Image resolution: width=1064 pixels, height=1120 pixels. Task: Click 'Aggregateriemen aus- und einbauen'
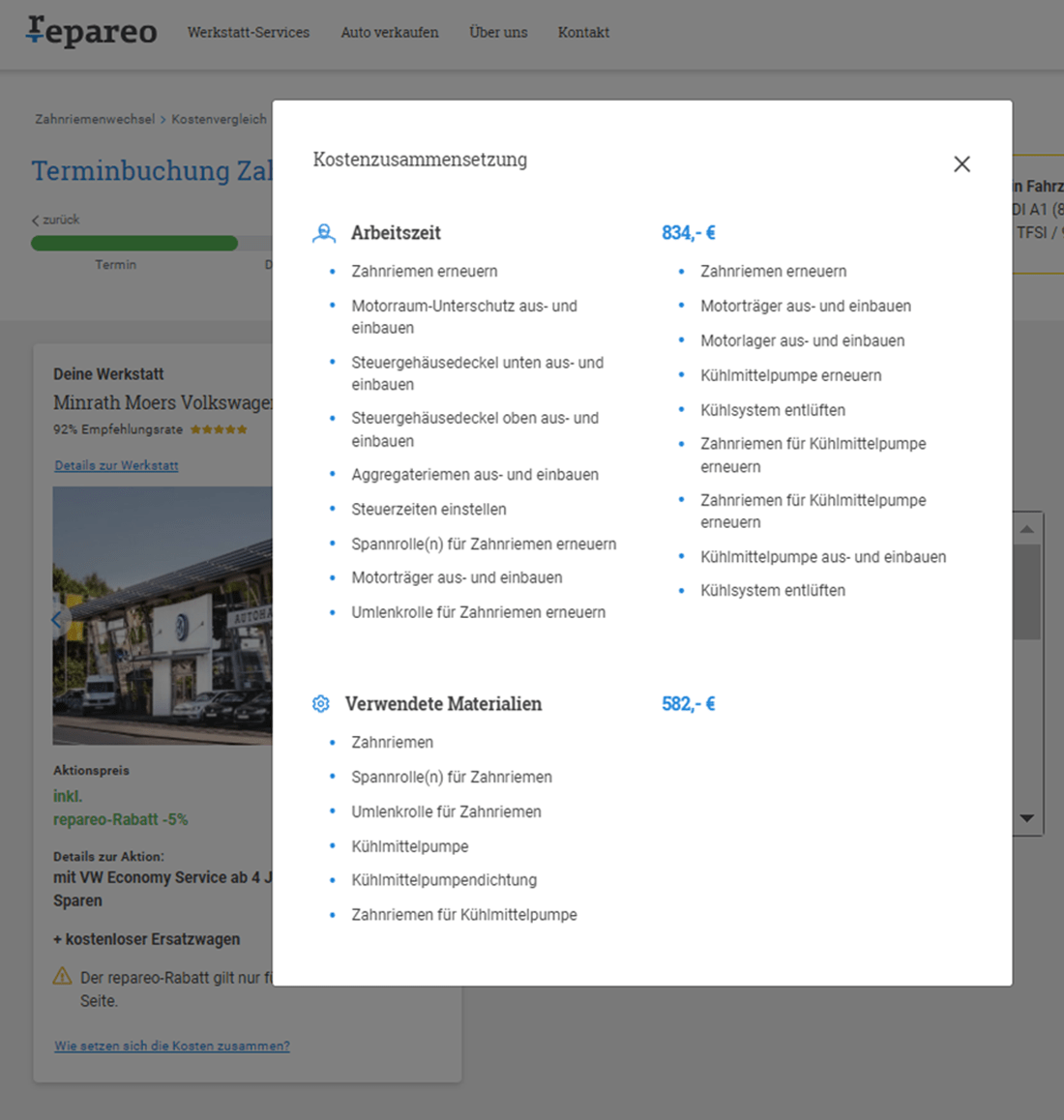475,474
